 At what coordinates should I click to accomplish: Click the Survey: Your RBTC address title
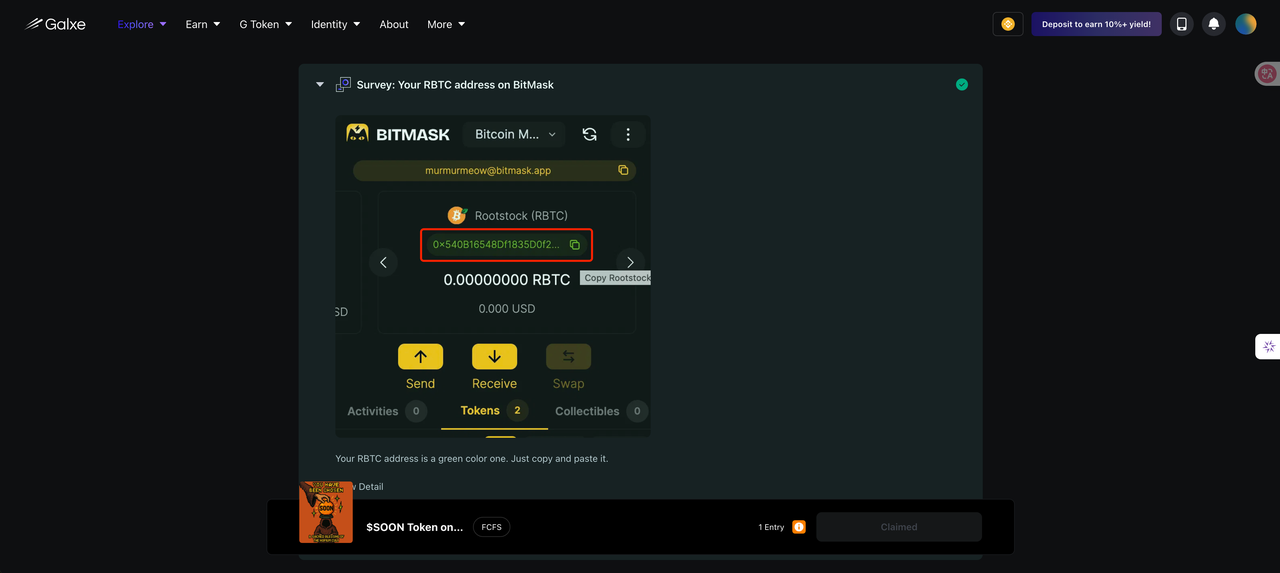click(x=455, y=85)
